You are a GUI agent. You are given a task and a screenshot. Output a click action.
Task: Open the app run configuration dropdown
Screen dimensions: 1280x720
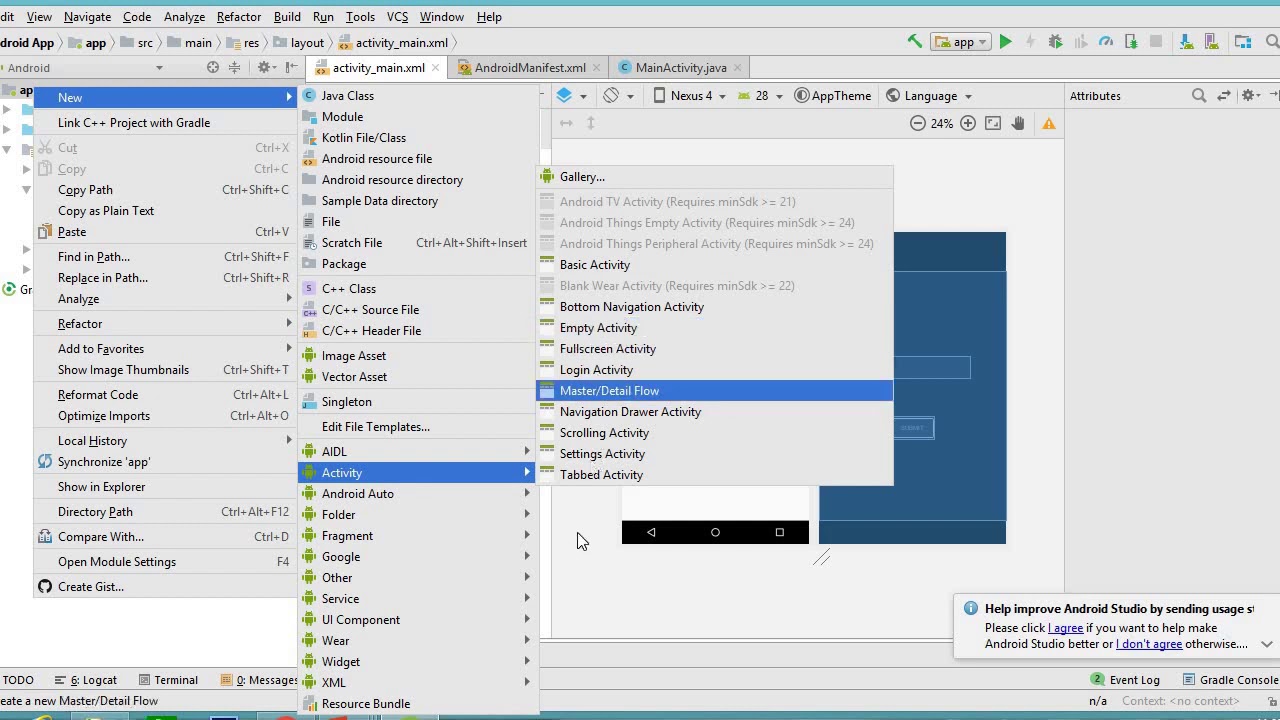(961, 42)
